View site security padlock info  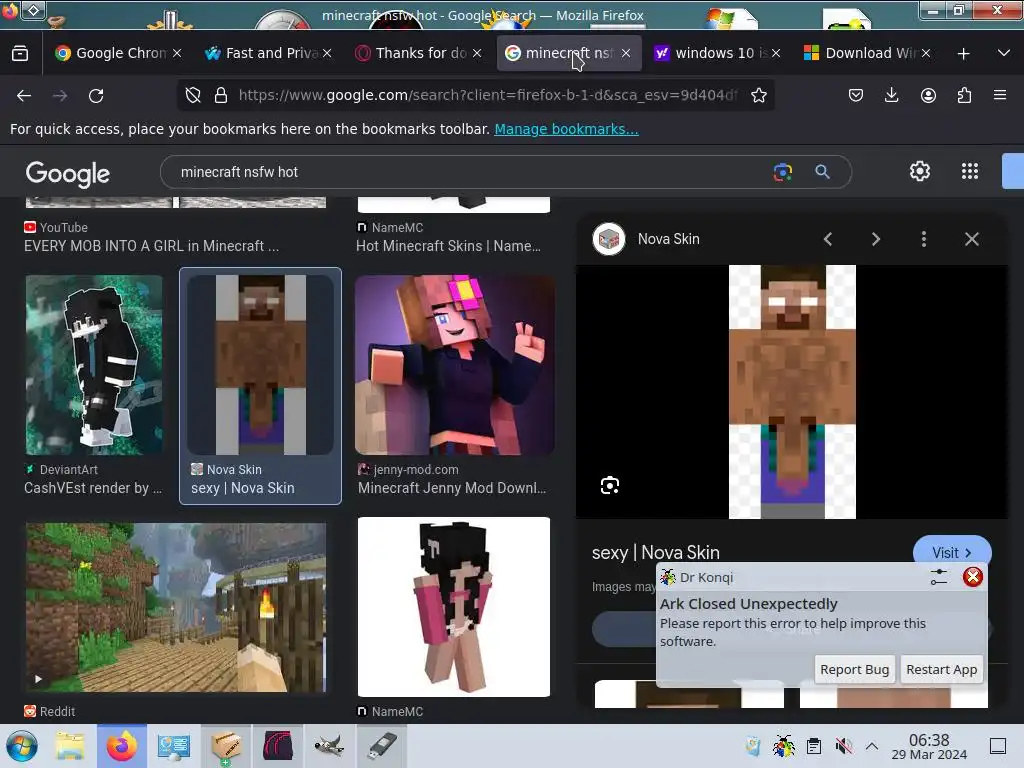coord(221,95)
